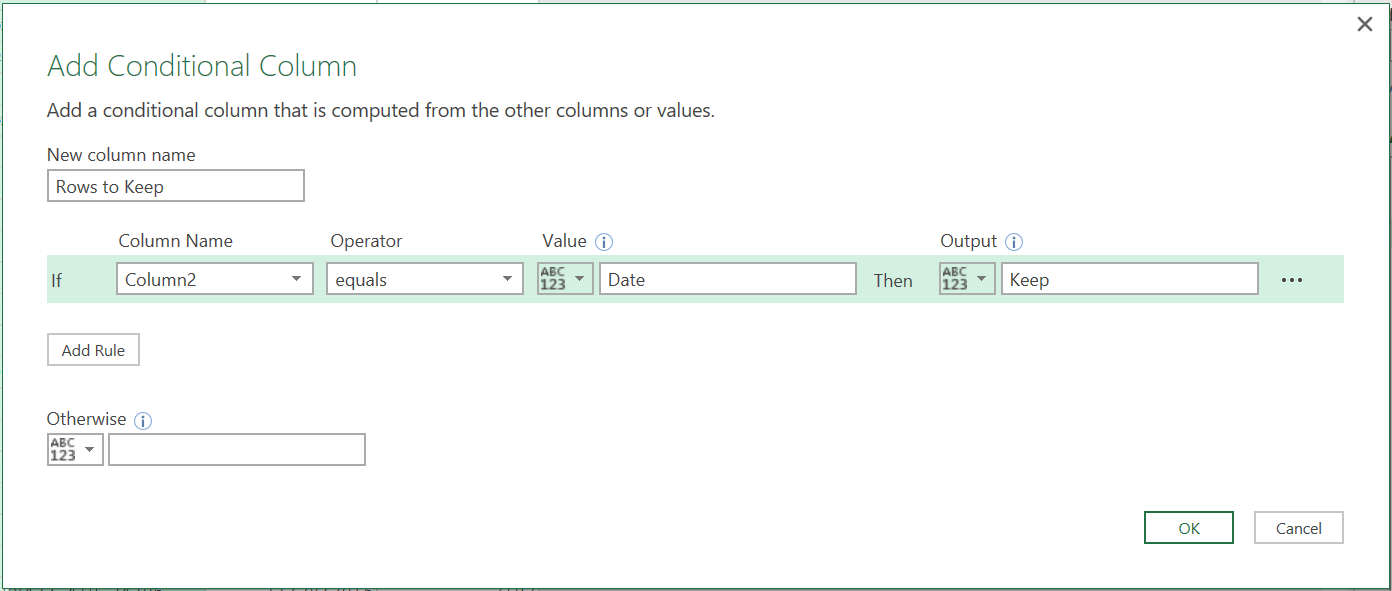The image size is (1392, 591).
Task: Click the info icon next to Otherwise
Action: coord(143,420)
